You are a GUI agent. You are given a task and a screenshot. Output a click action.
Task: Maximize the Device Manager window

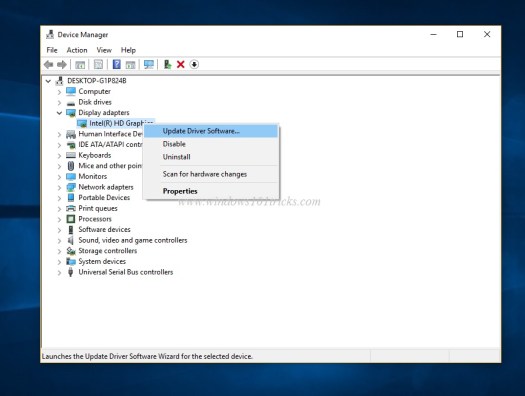460,34
